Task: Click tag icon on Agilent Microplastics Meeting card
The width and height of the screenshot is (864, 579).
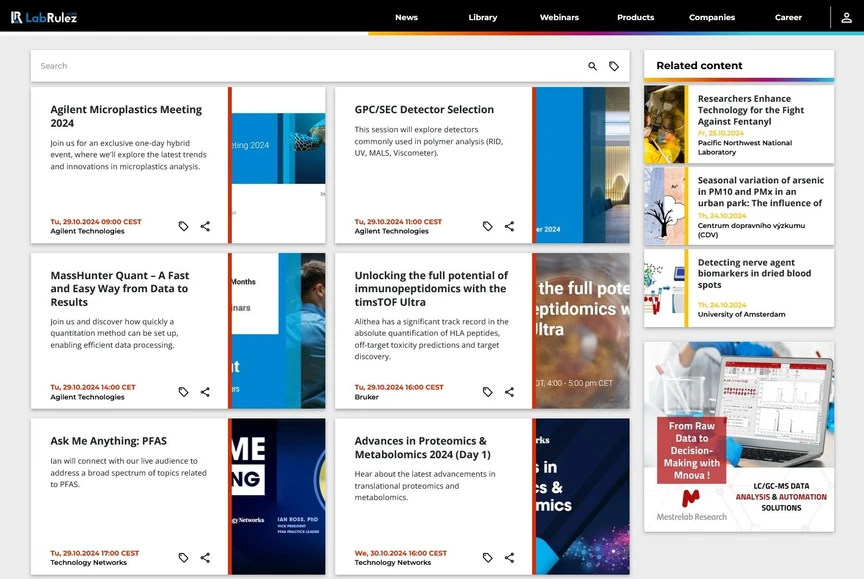Action: [x=183, y=226]
